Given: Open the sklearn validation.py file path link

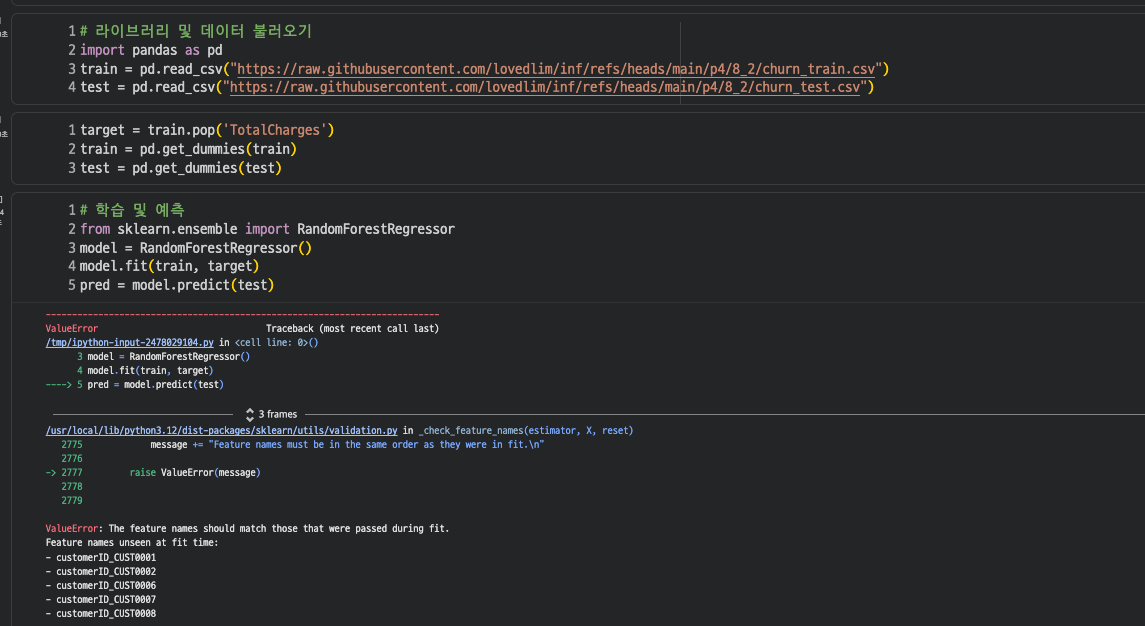Looking at the screenshot, I should point(222,430).
